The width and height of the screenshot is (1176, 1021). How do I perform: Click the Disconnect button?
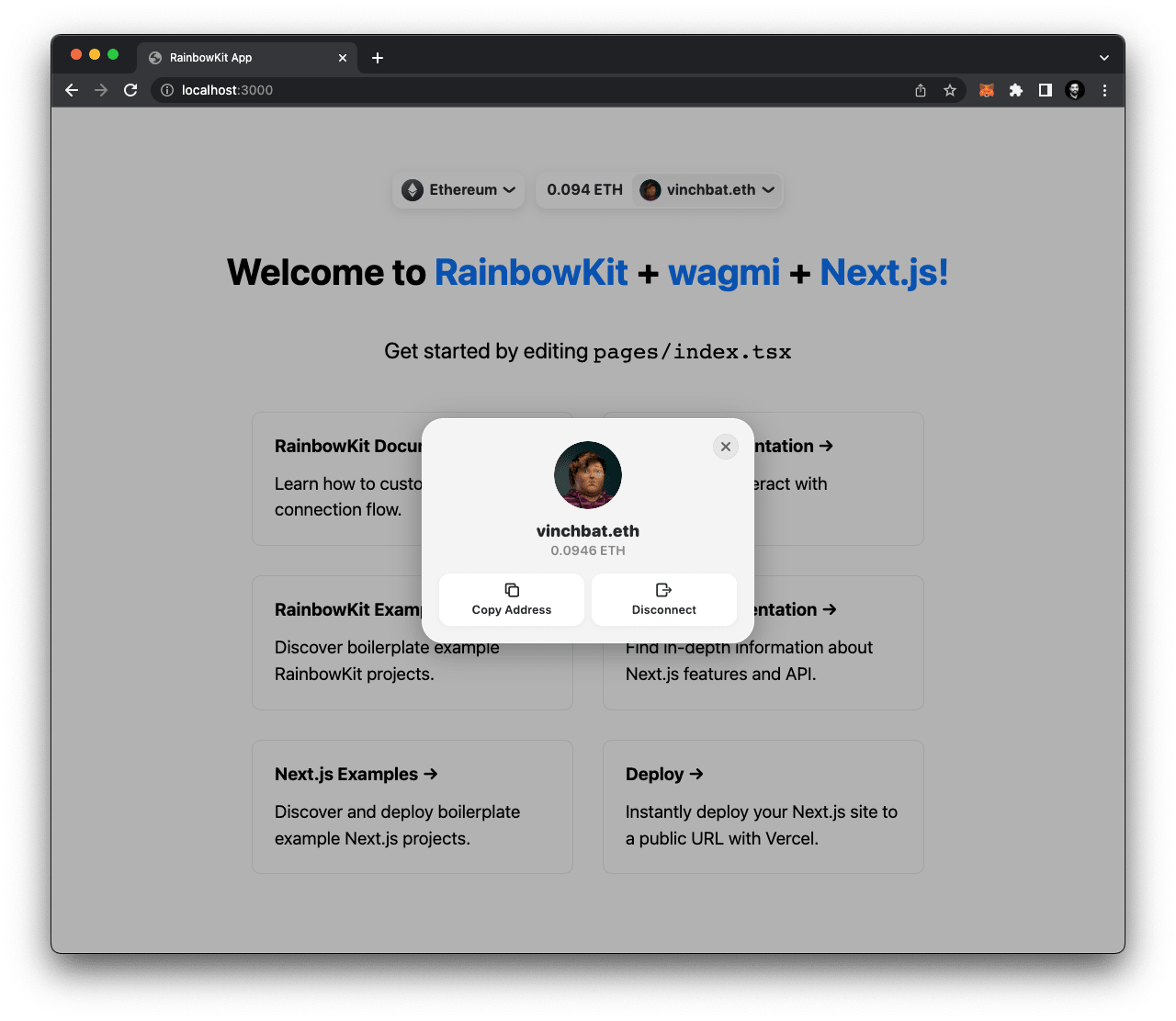[664, 599]
